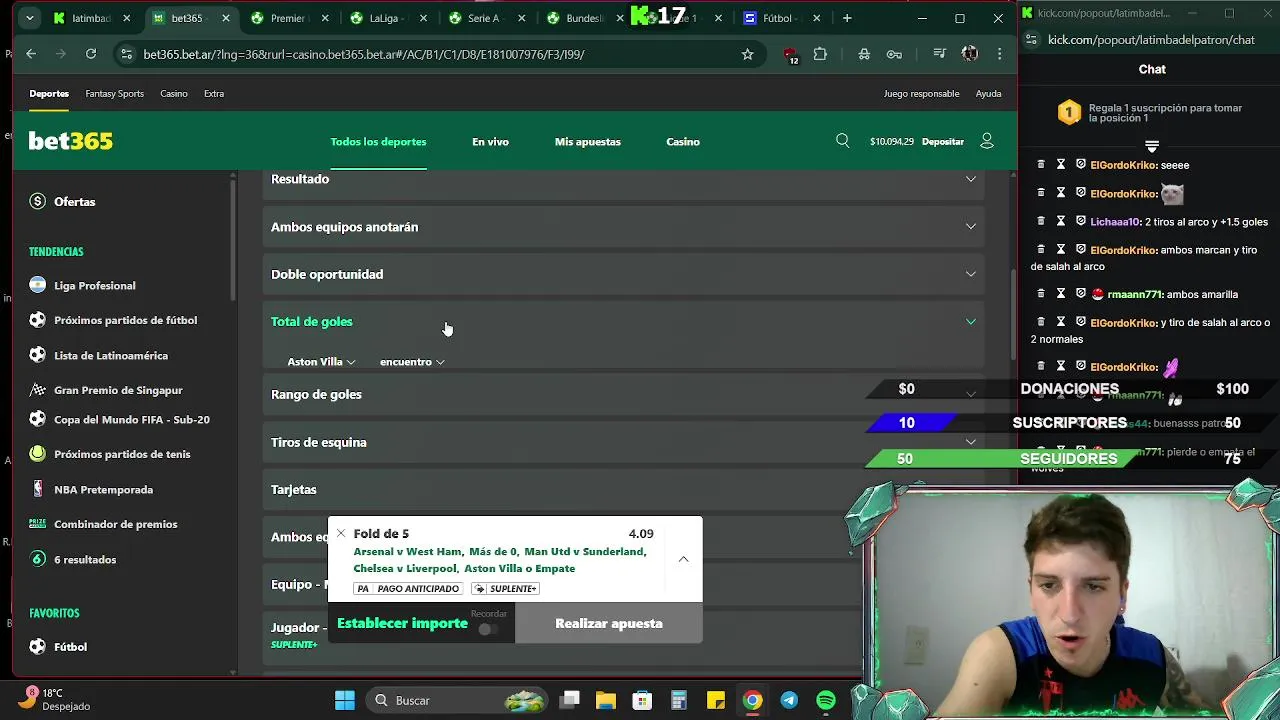Click the bet365 logo

(70, 141)
